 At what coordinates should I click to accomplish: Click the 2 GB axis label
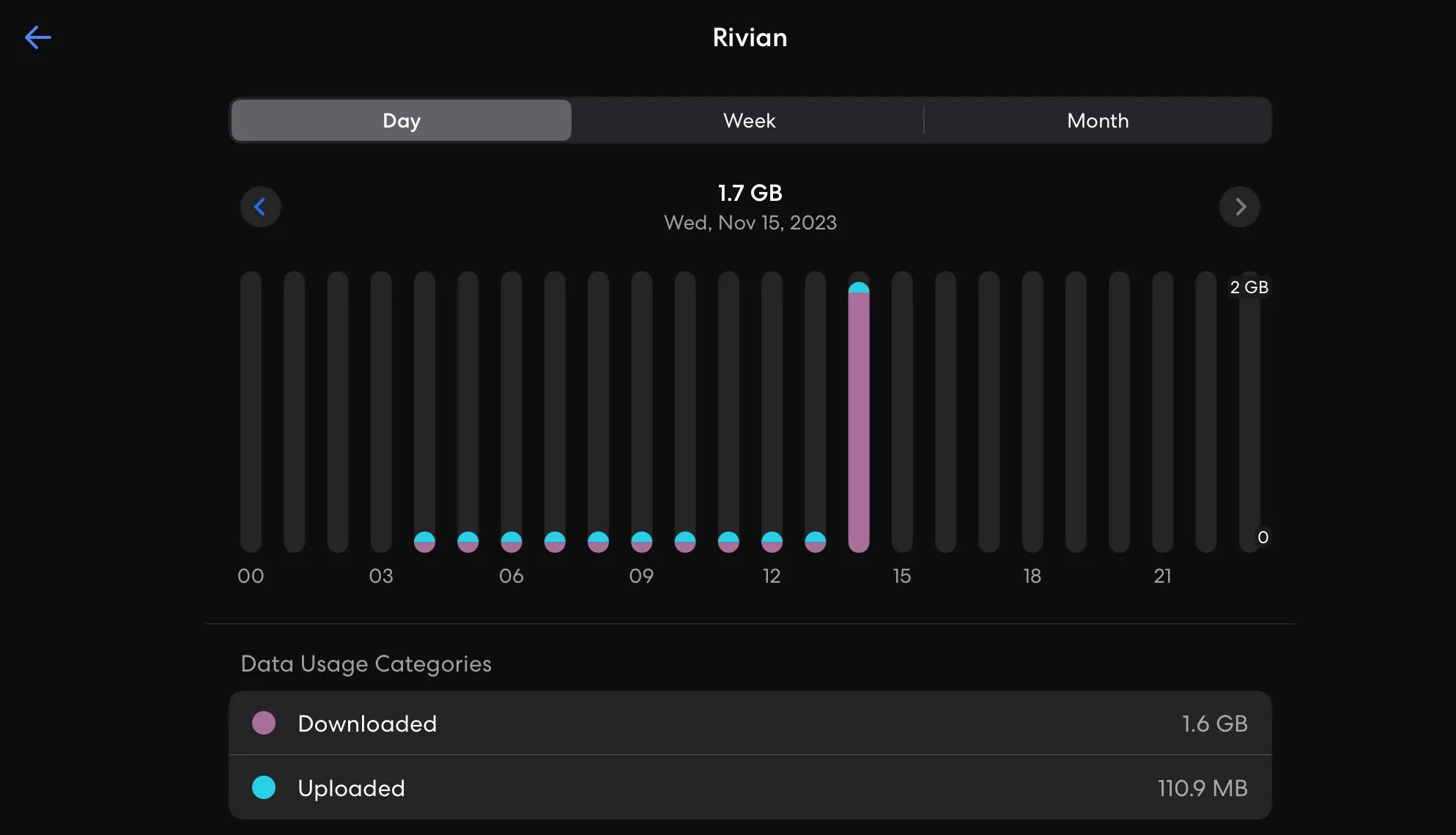click(x=1249, y=287)
